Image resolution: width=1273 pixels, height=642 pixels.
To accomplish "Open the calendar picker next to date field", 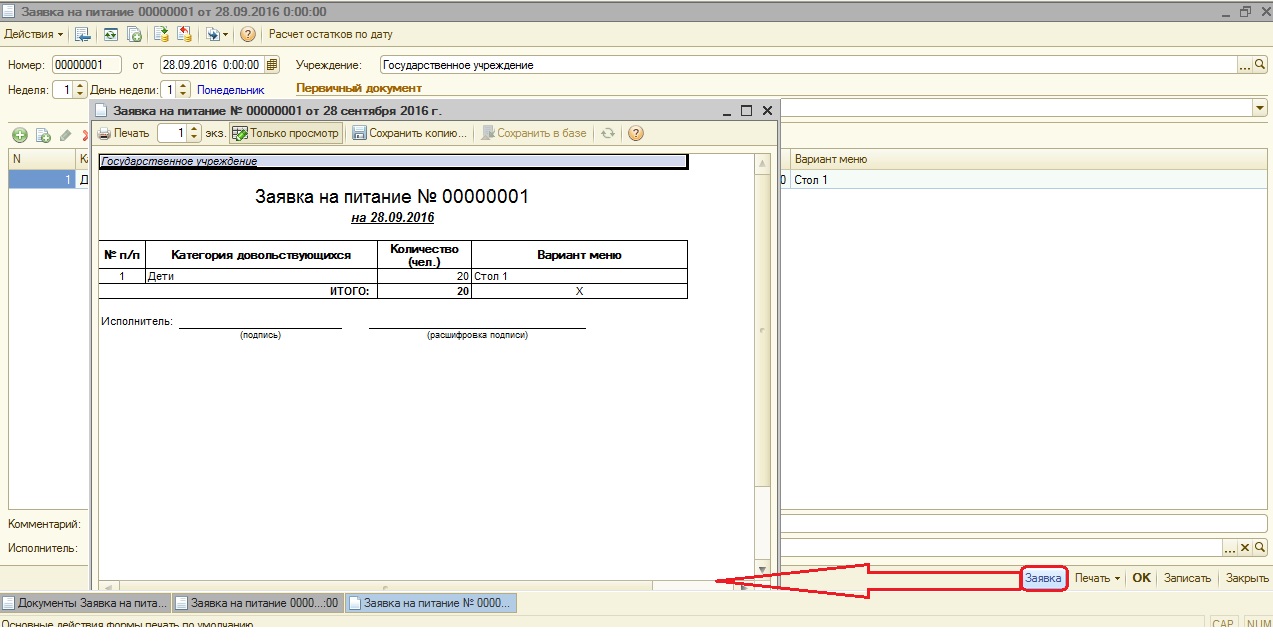I will click(272, 65).
